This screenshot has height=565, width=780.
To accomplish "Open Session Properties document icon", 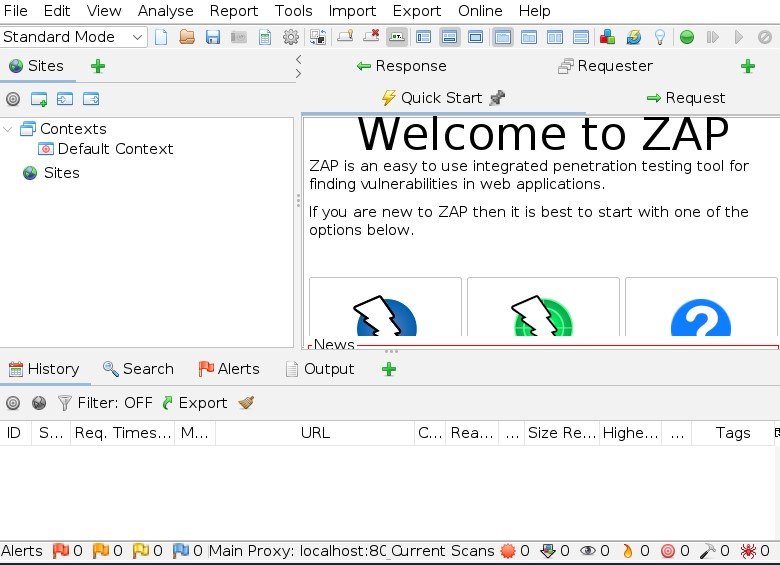I will (265, 37).
